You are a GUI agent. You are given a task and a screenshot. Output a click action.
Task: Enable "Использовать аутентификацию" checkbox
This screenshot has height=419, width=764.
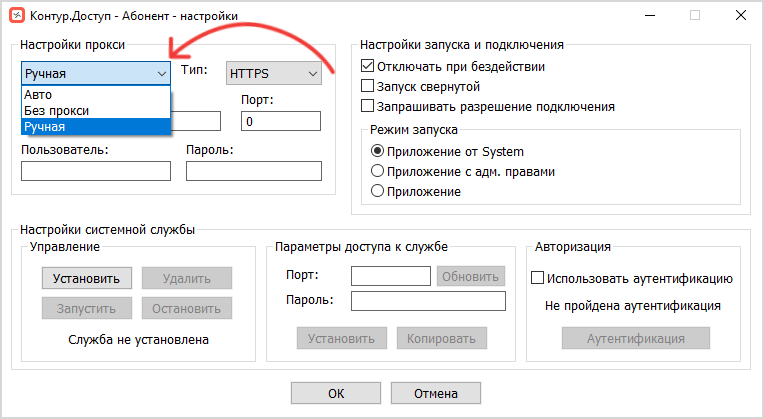[537, 278]
